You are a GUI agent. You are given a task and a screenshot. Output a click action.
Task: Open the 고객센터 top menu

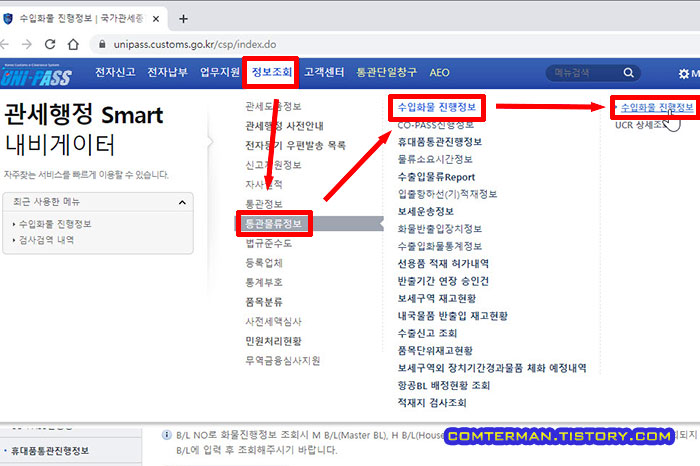pyautogui.click(x=324, y=72)
